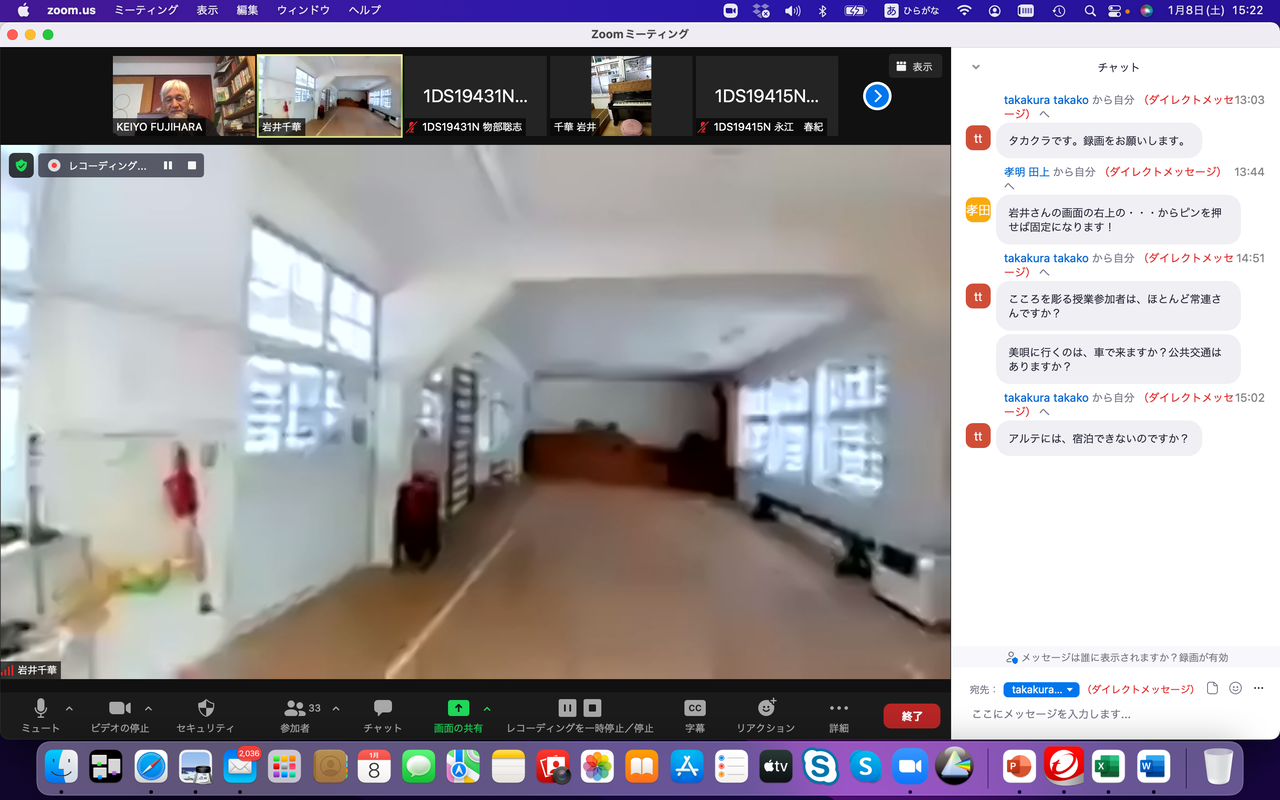Open Excel from the Dock
The width and height of the screenshot is (1280, 800).
[1108, 767]
